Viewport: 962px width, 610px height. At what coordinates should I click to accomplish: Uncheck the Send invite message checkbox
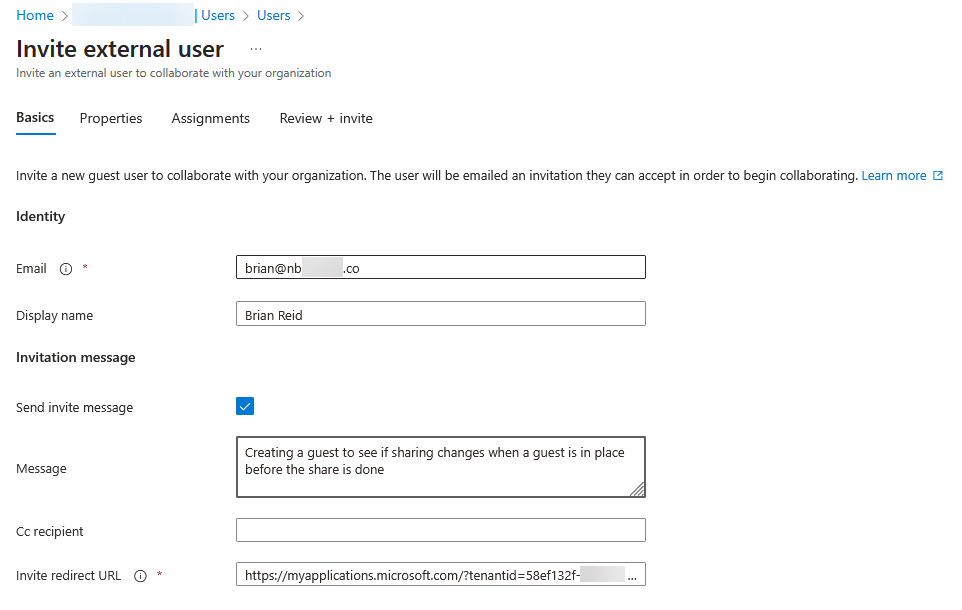(x=245, y=406)
